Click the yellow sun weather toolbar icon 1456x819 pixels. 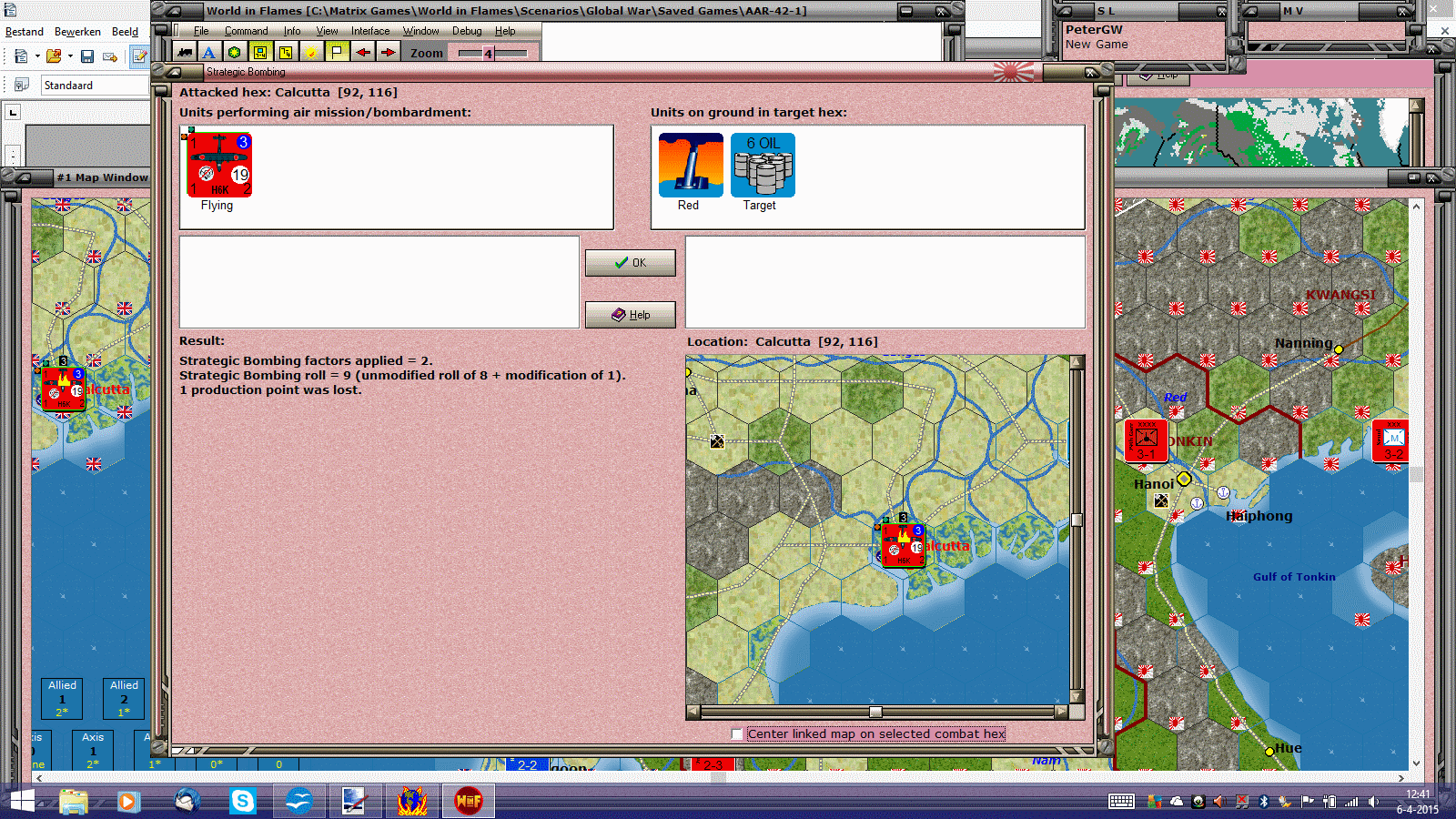311,52
